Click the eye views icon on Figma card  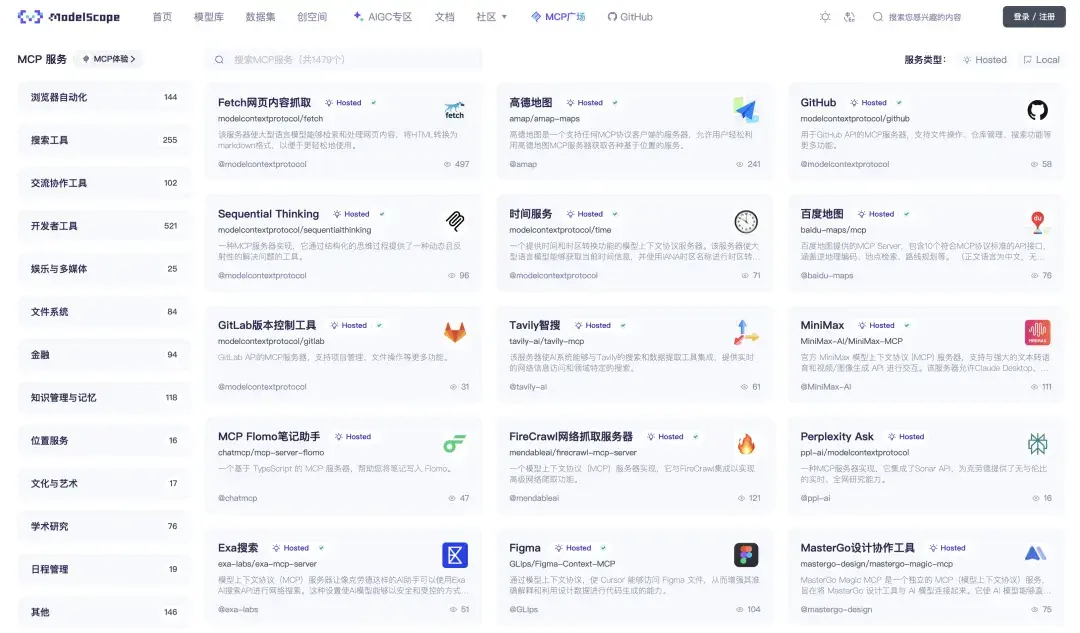click(x=740, y=610)
